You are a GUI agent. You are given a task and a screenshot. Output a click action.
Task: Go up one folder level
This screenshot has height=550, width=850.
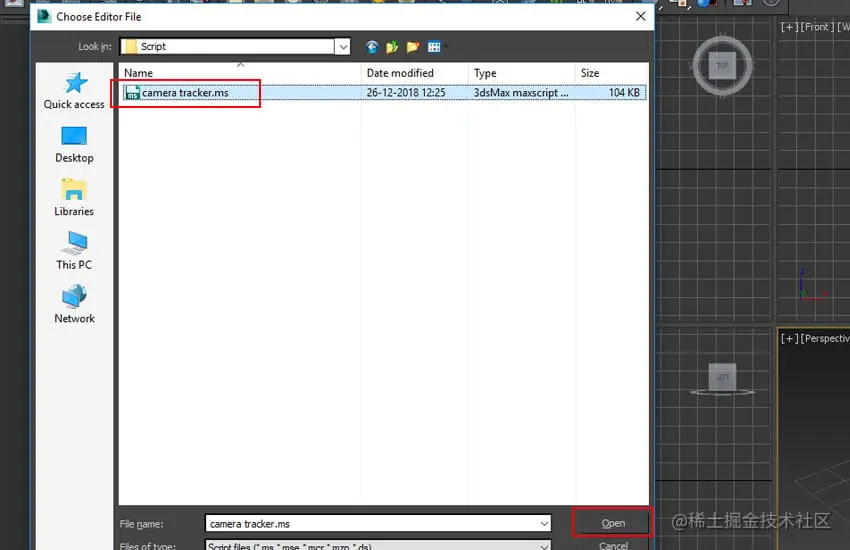[392, 47]
